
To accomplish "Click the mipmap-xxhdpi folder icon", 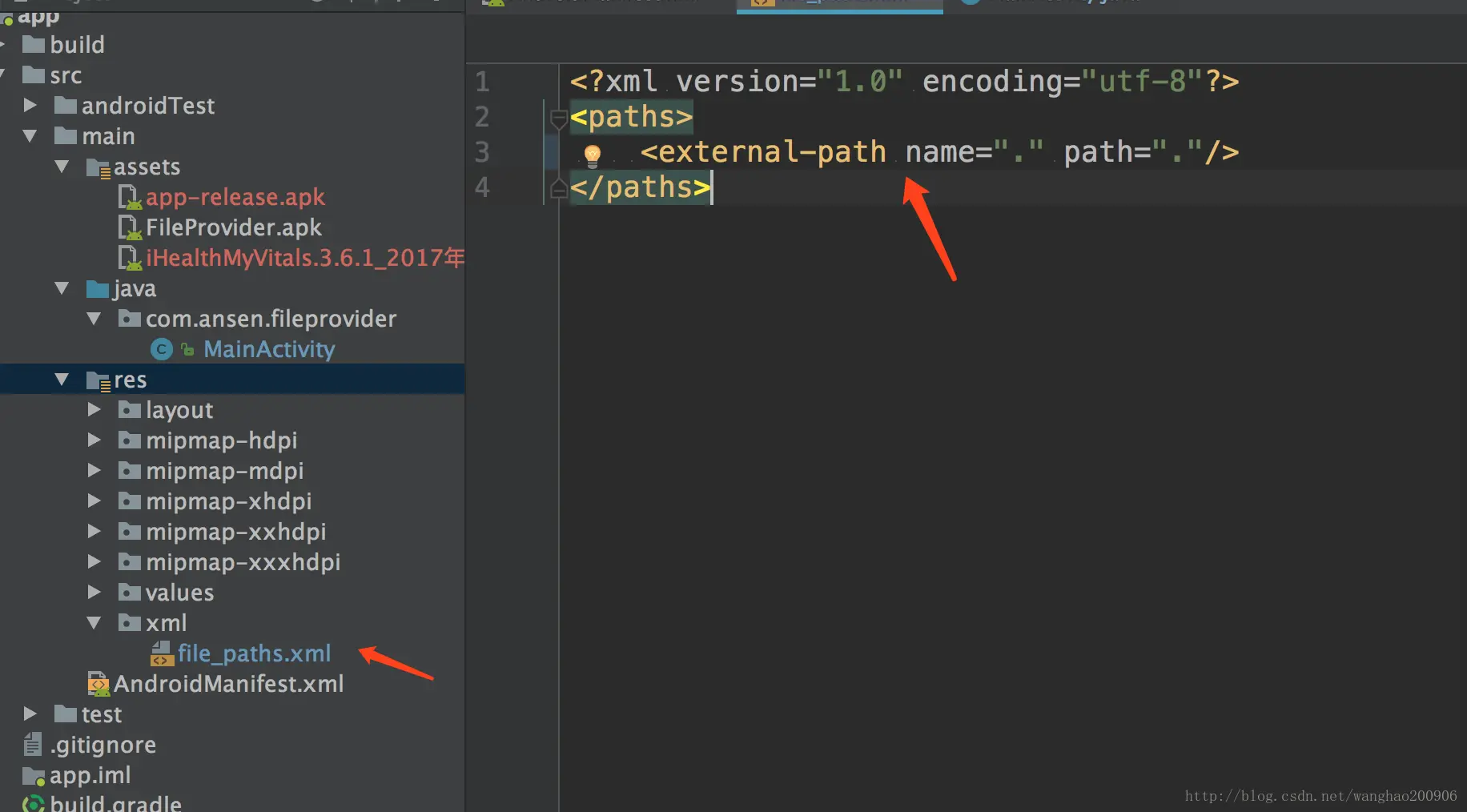I will pyautogui.click(x=129, y=532).
